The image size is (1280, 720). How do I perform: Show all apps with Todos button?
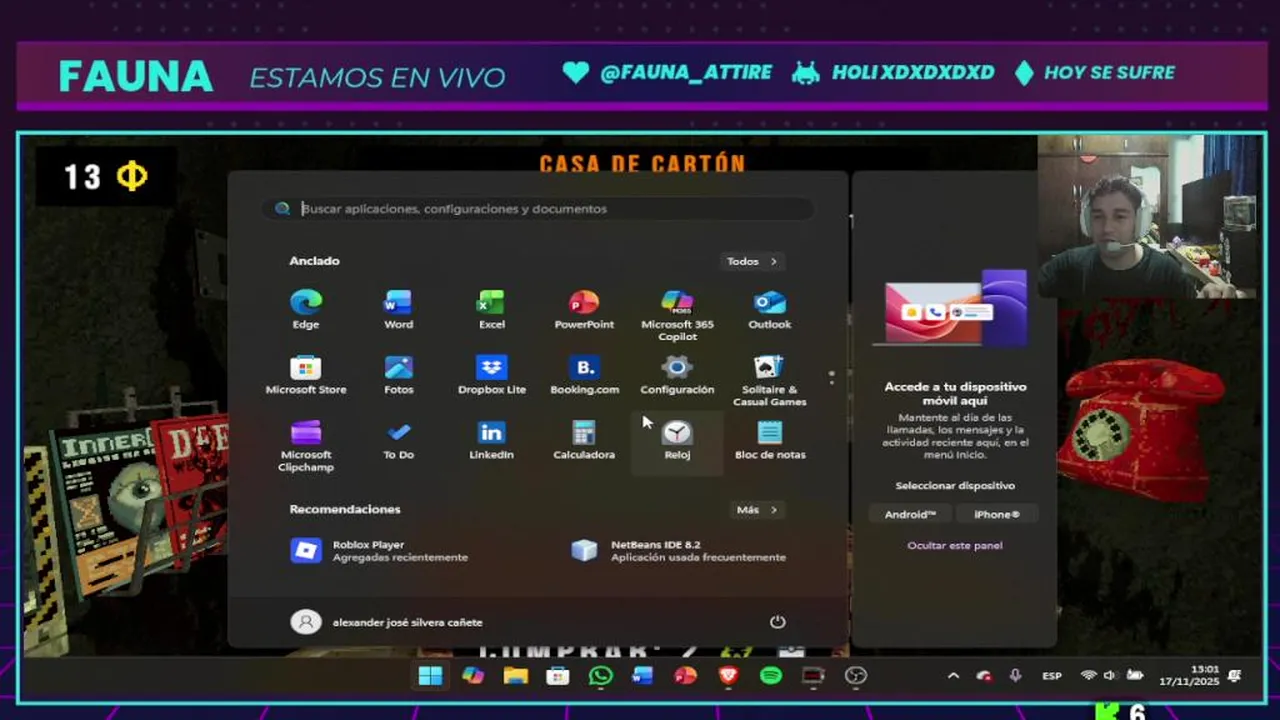coord(752,261)
